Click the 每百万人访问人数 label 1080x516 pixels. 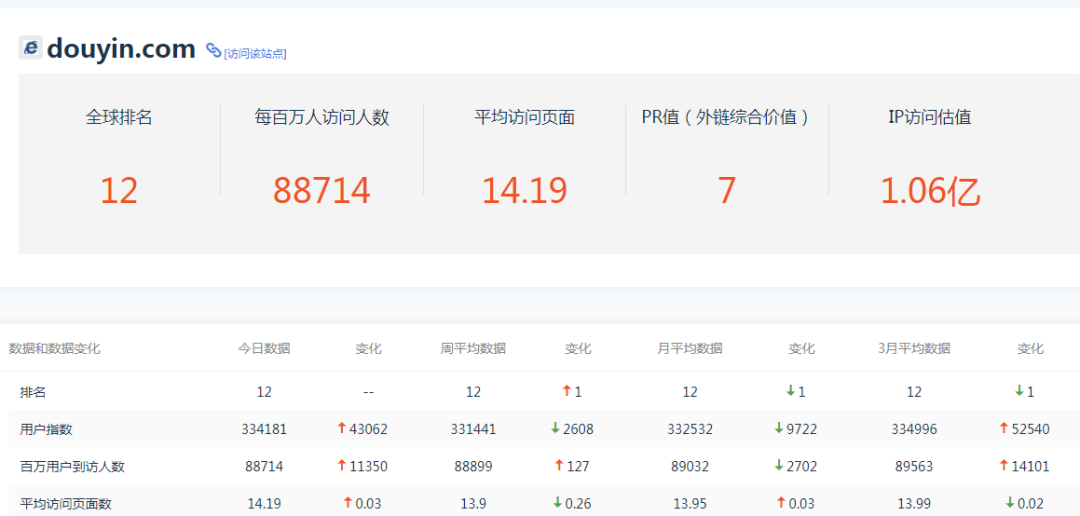(x=322, y=117)
